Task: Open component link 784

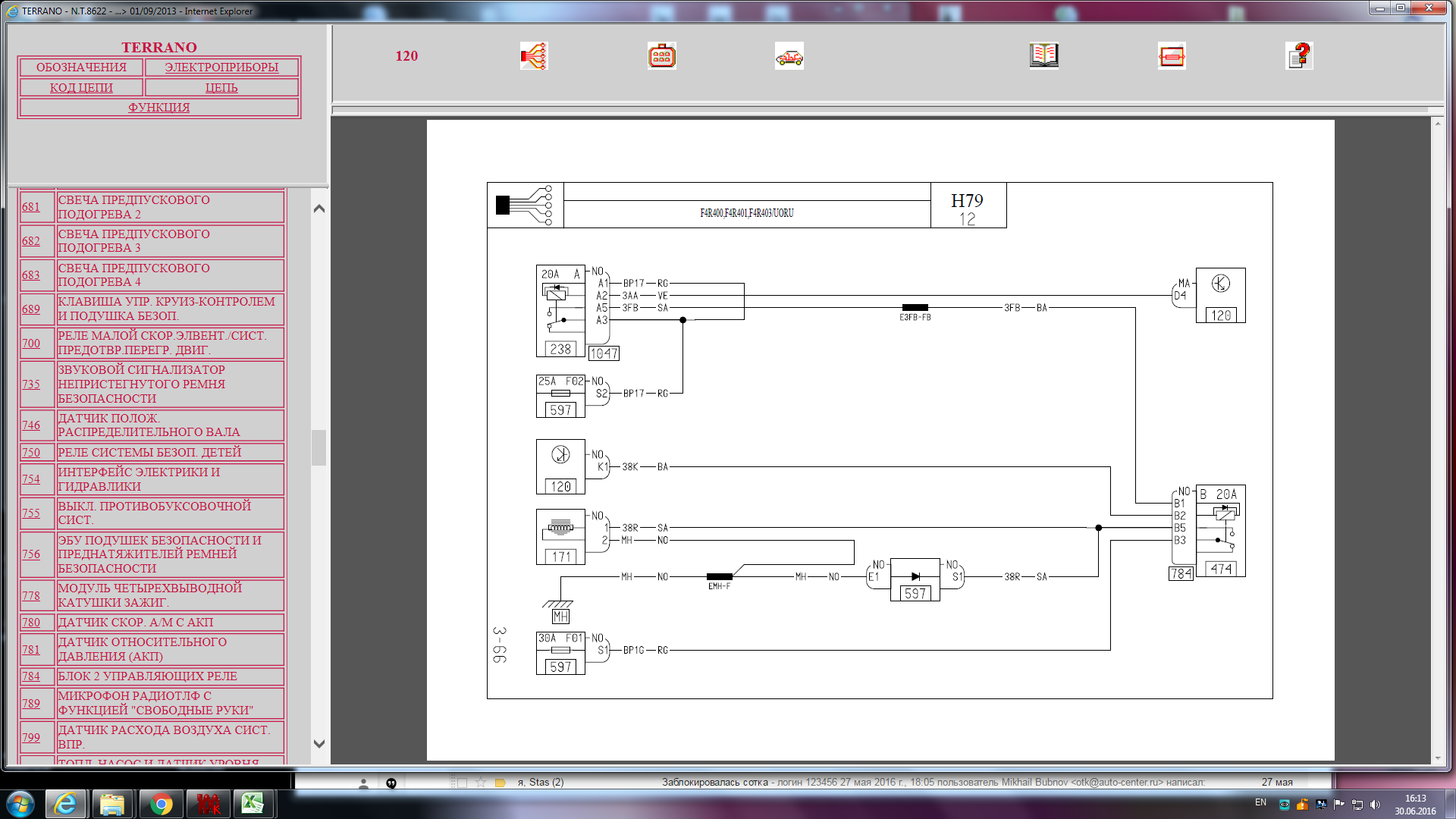Action: 31,676
